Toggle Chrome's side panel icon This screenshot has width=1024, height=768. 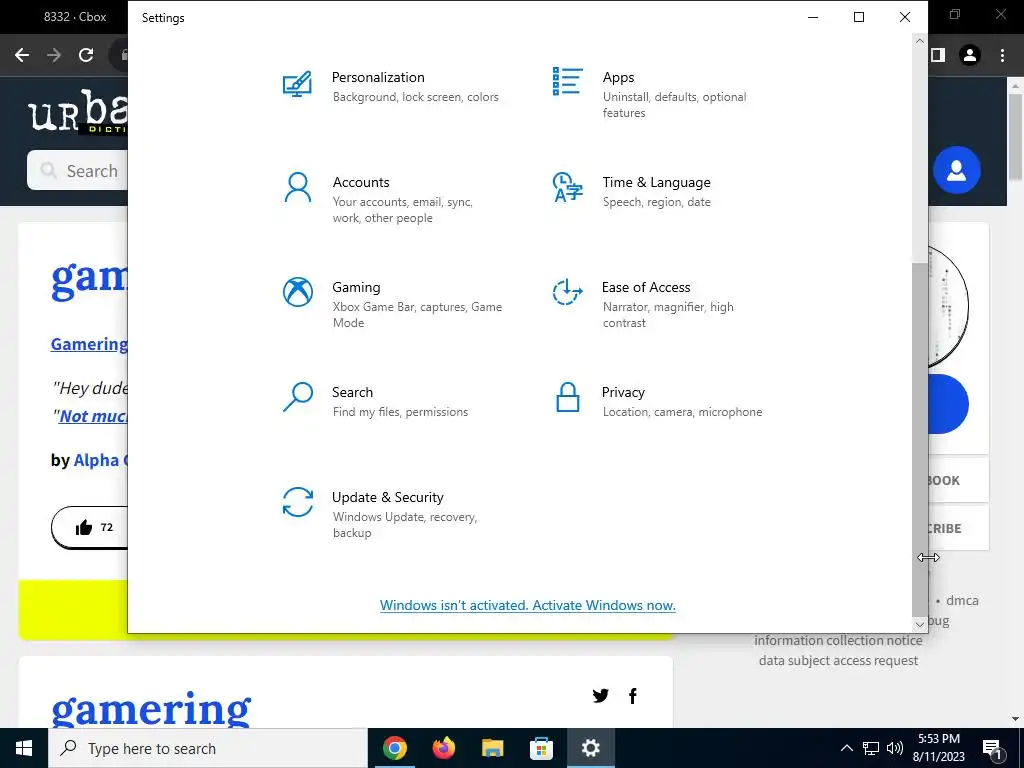[x=938, y=55]
